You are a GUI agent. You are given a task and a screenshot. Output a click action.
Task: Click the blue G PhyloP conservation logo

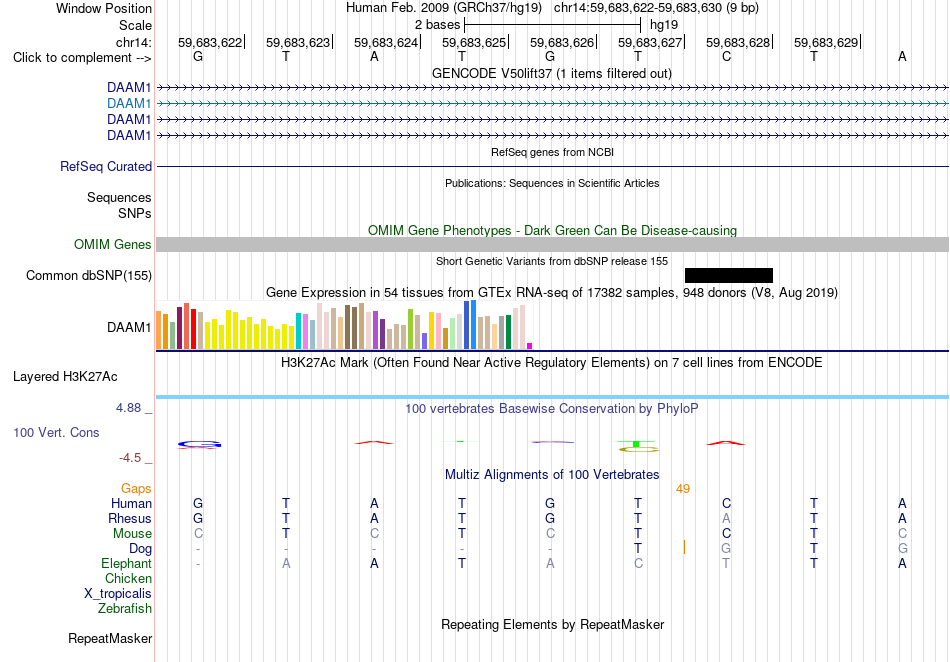199,445
